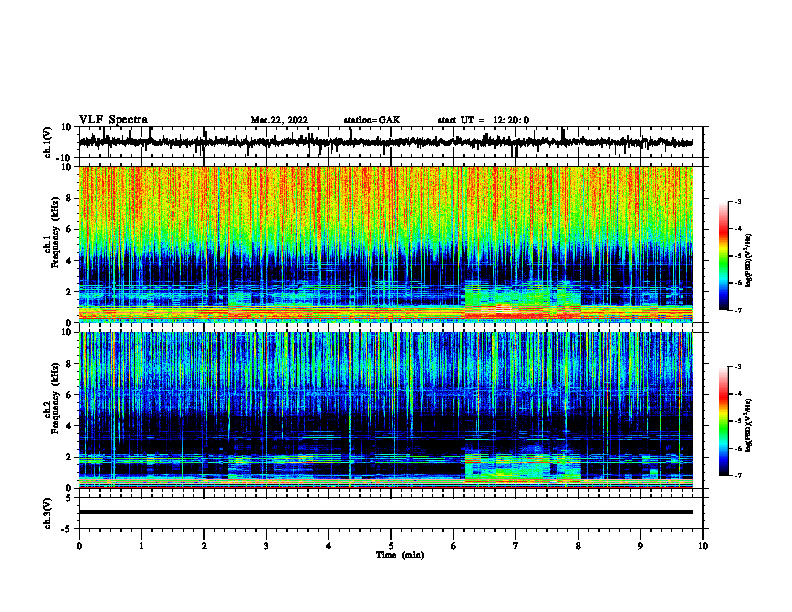The width and height of the screenshot is (792, 612).
Task: Click the 'Time (min)' x-axis label
Action: (x=400, y=555)
